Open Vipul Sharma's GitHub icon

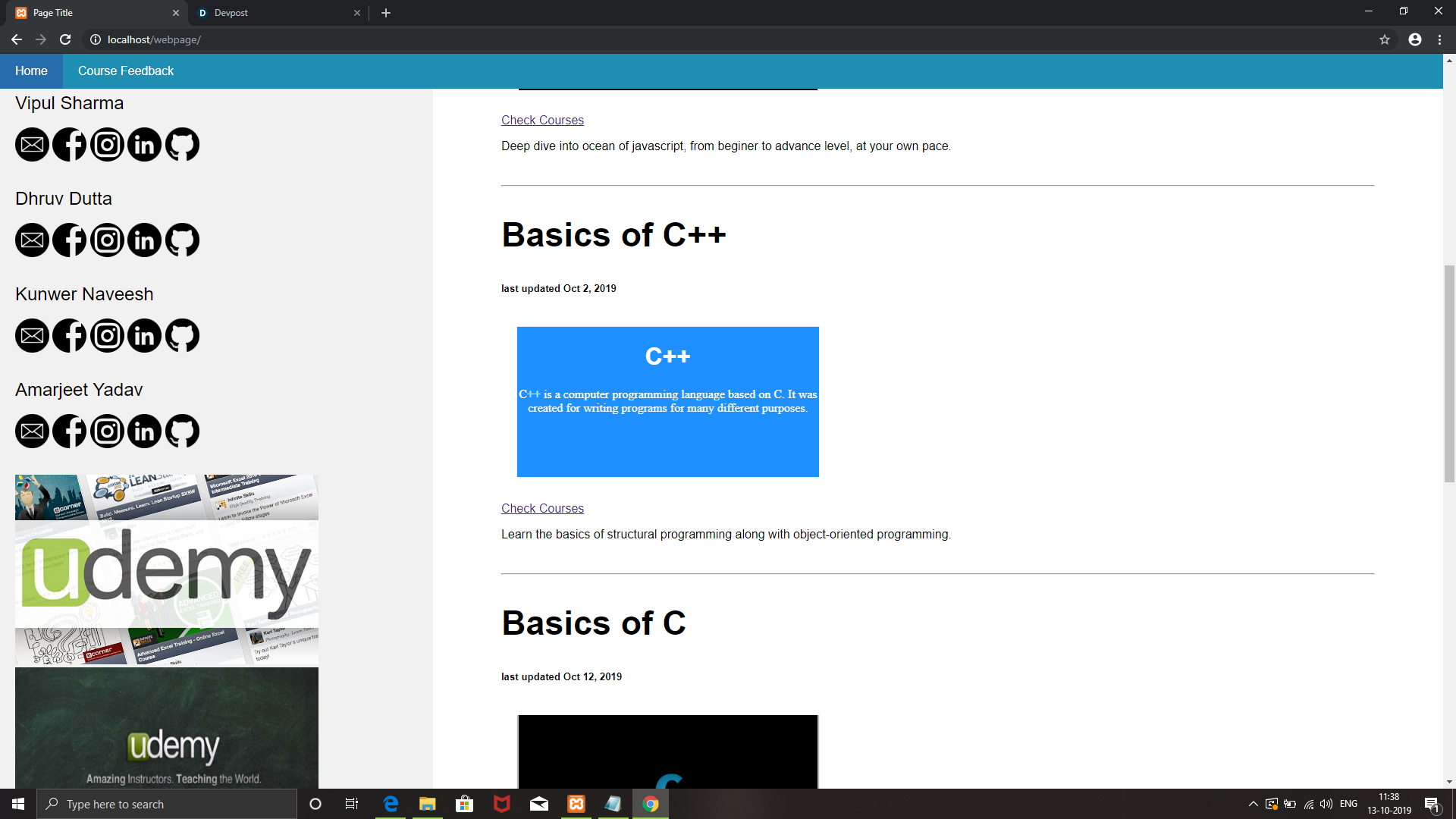click(182, 145)
